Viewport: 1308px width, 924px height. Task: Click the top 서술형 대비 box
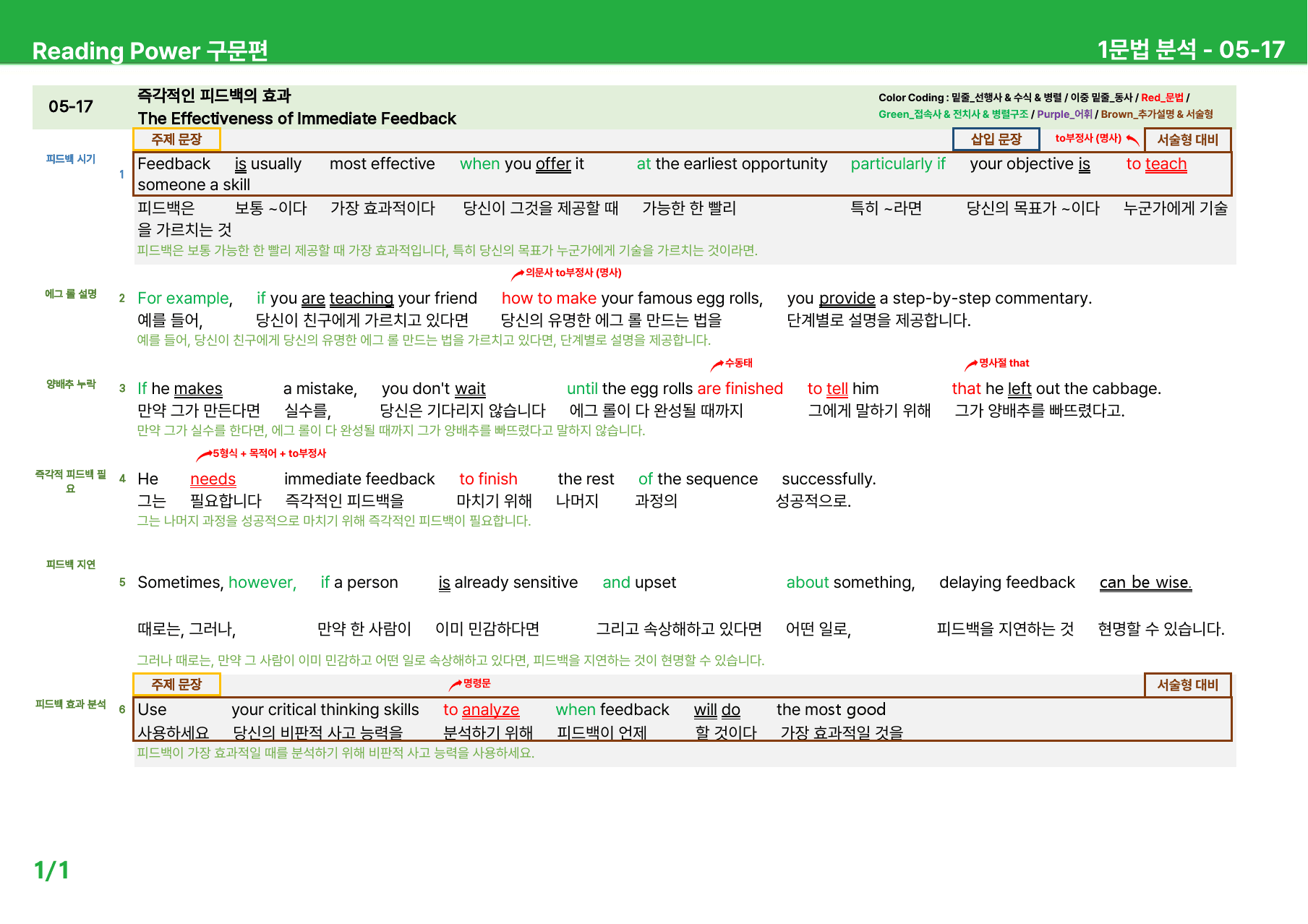1187,140
